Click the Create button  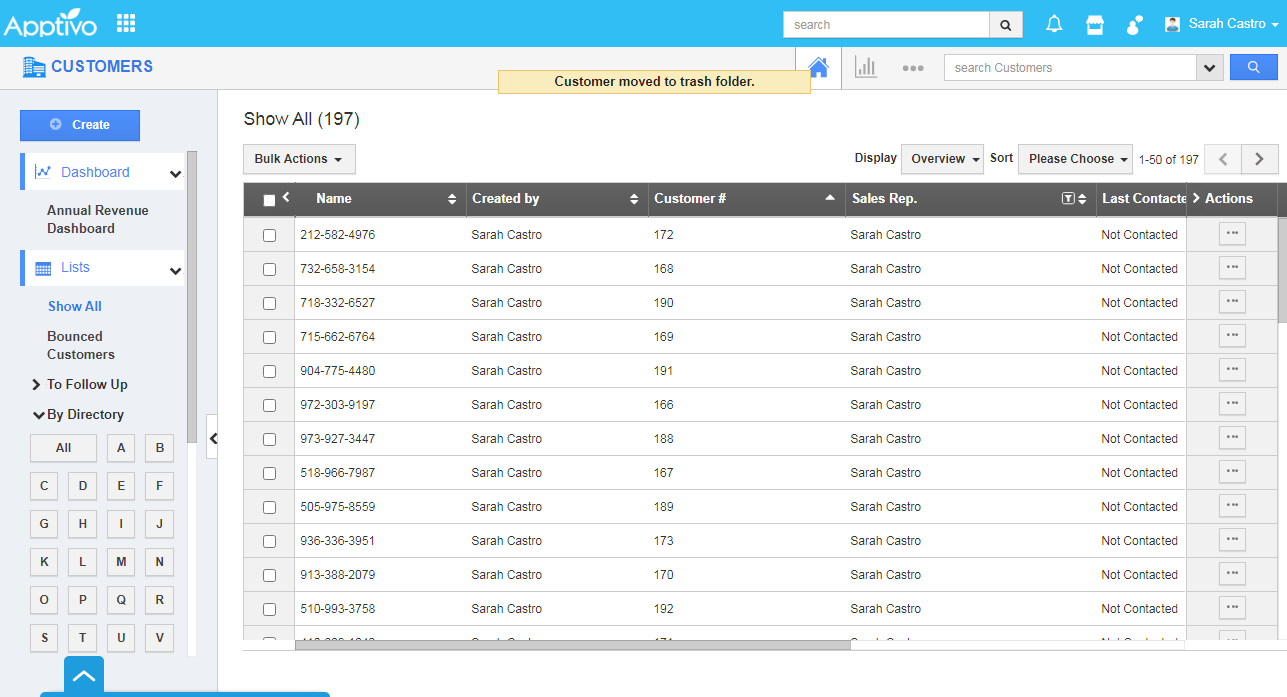point(80,125)
